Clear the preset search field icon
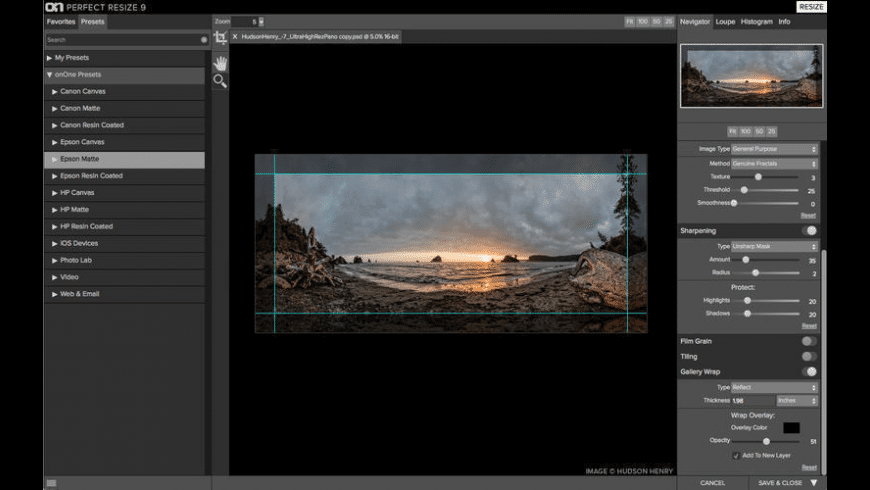The height and width of the screenshot is (490, 870). coord(204,40)
